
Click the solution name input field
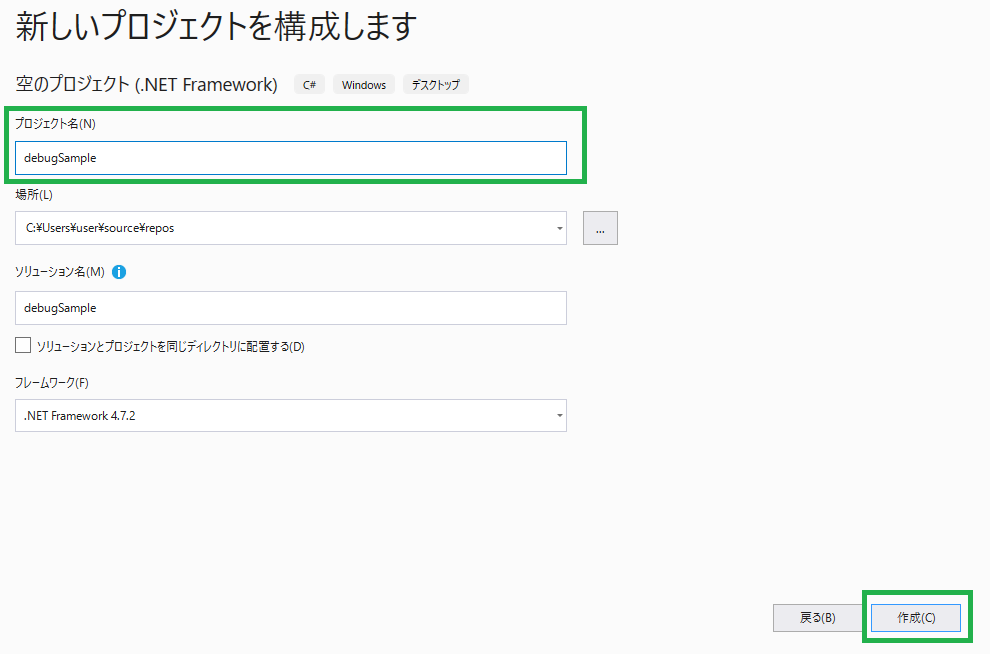click(290, 308)
